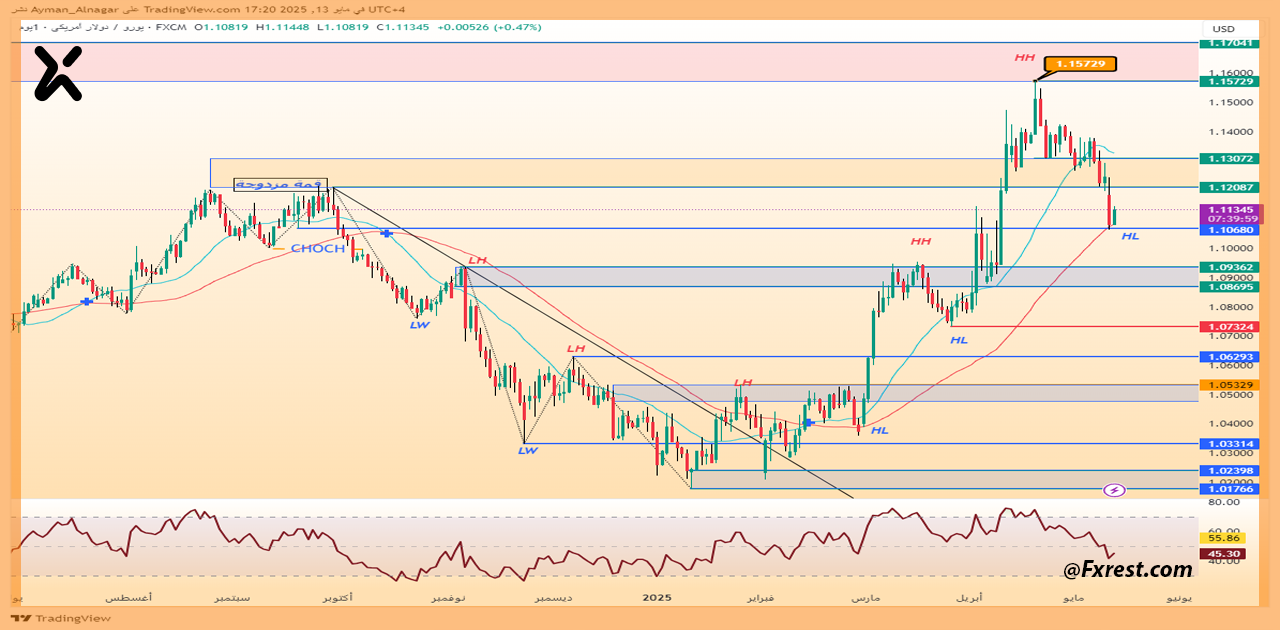Click the 1.01766 price axis label
The width and height of the screenshot is (1280, 630).
(1229, 488)
